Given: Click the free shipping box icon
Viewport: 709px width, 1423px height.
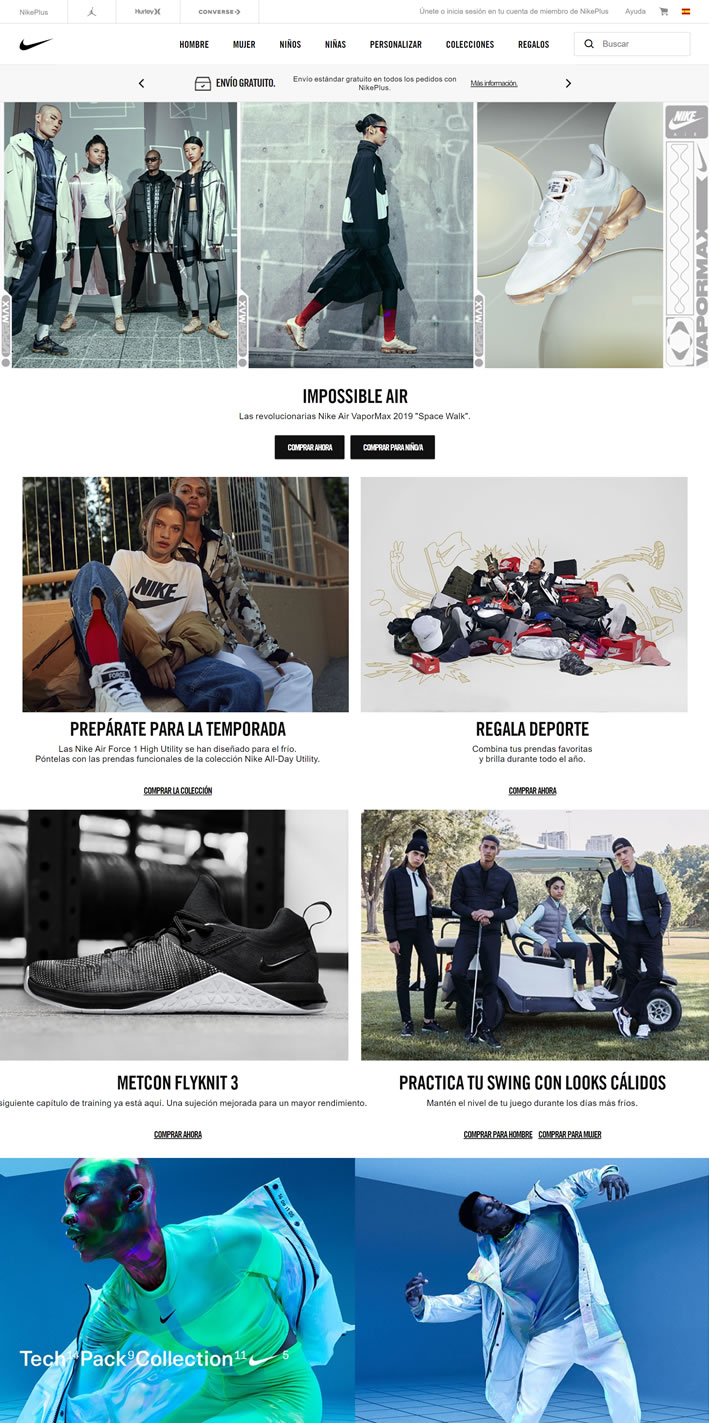Looking at the screenshot, I should [x=203, y=84].
